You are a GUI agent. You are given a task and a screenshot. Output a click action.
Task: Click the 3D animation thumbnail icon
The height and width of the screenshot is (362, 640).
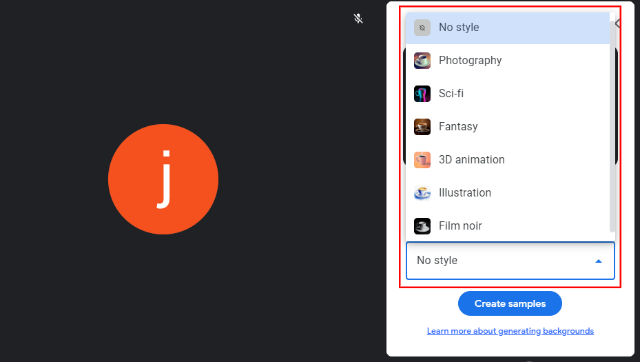[422, 160]
